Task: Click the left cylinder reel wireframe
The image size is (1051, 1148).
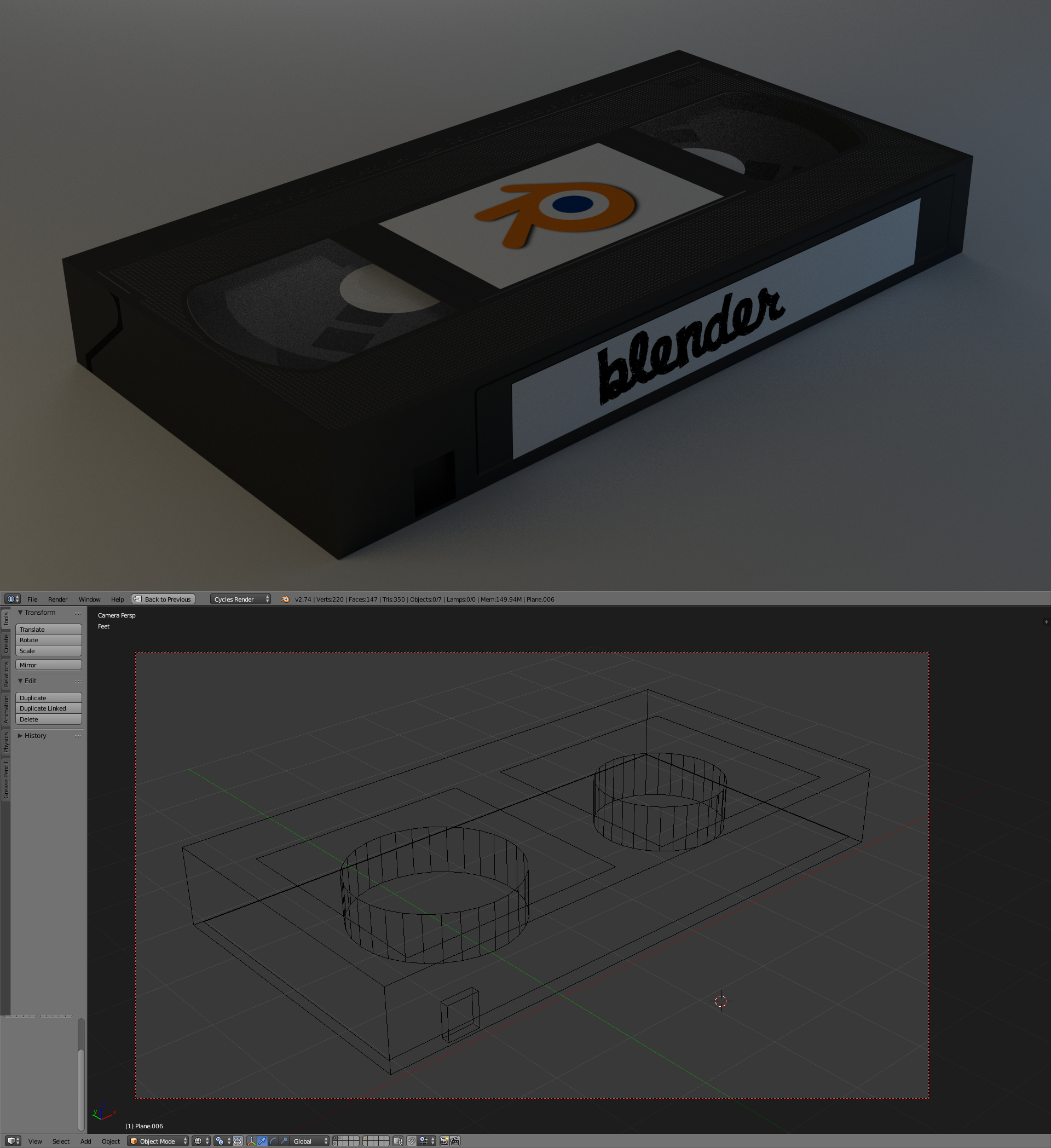Action: (435, 895)
